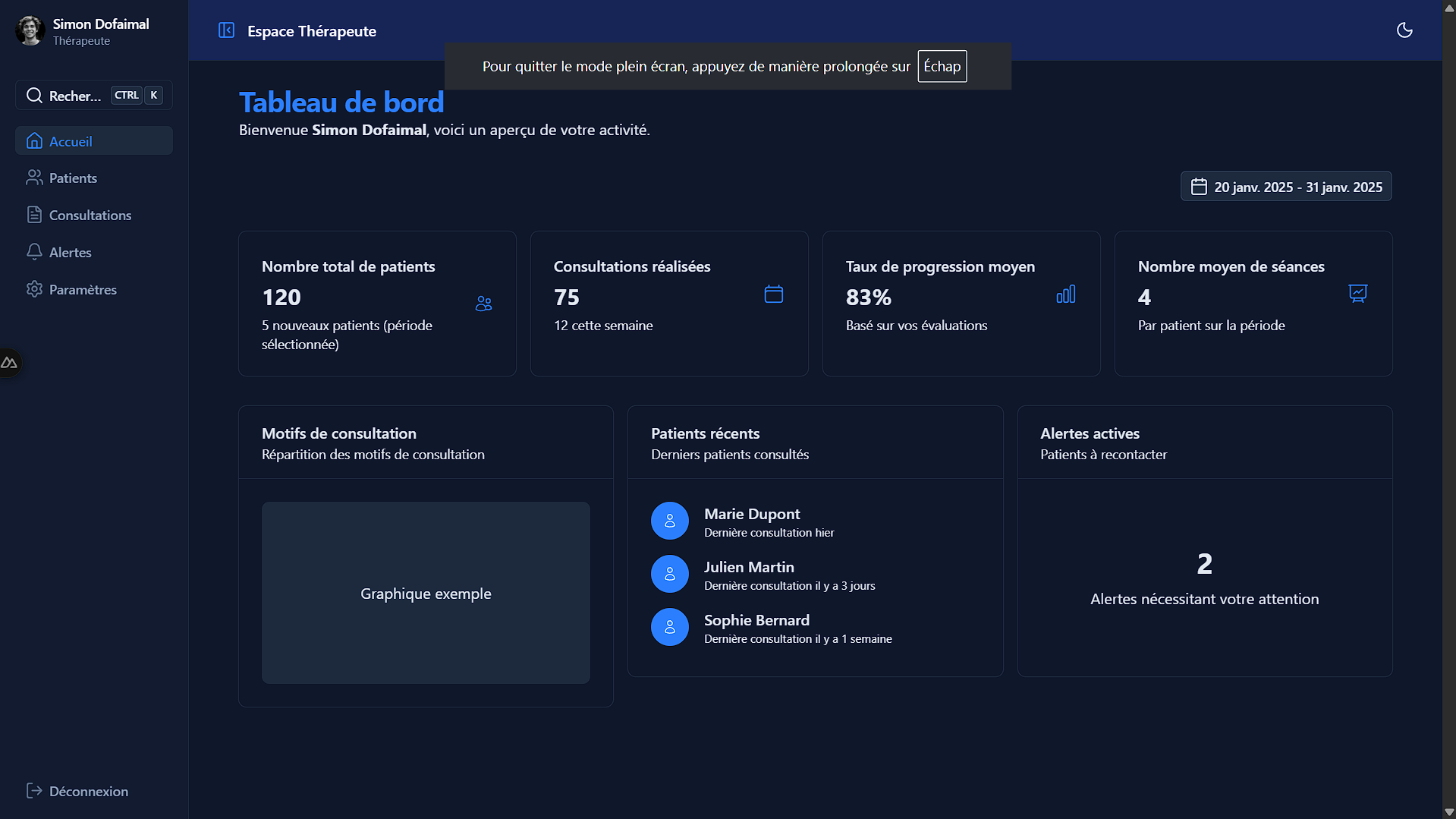The image size is (1456, 819).
Task: Click Julien Martin's avatar icon
Action: 670,574
